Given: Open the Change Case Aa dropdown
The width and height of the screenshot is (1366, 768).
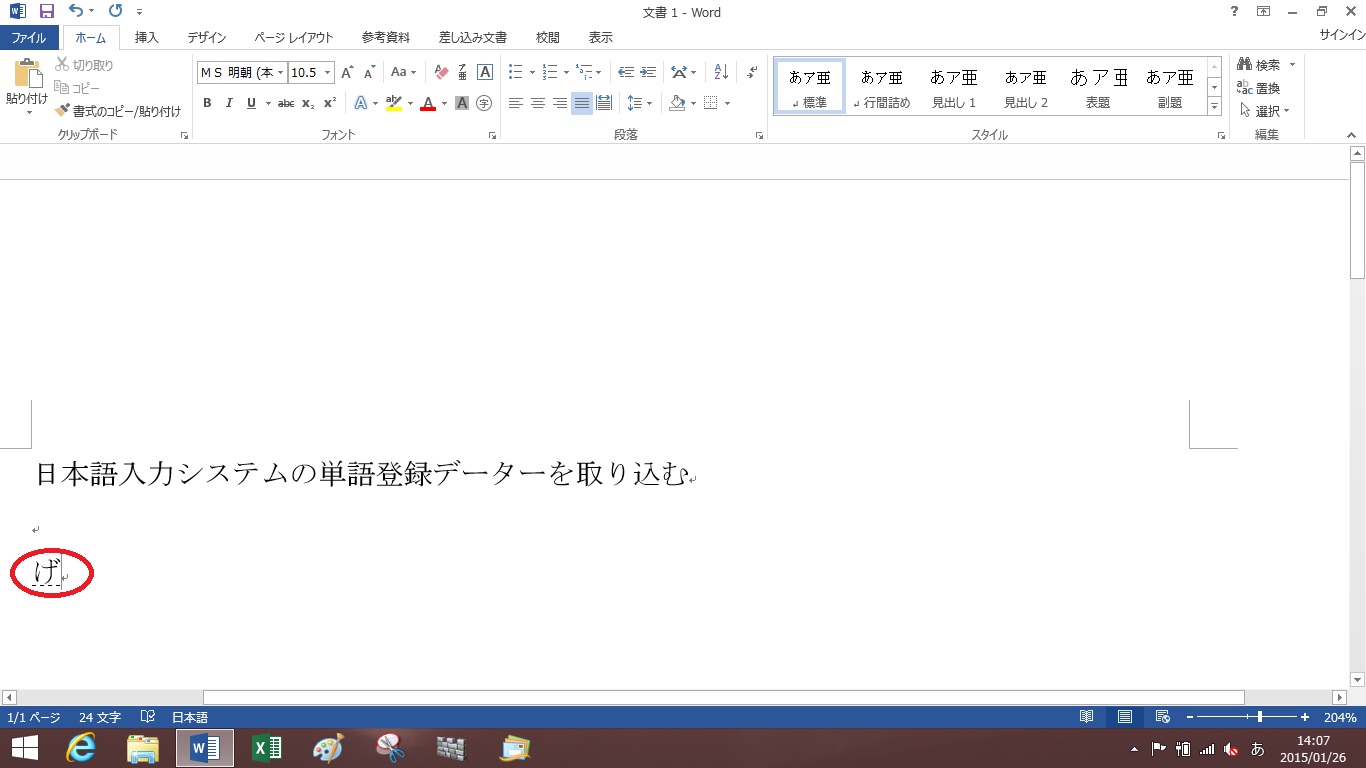Looking at the screenshot, I should click(404, 72).
